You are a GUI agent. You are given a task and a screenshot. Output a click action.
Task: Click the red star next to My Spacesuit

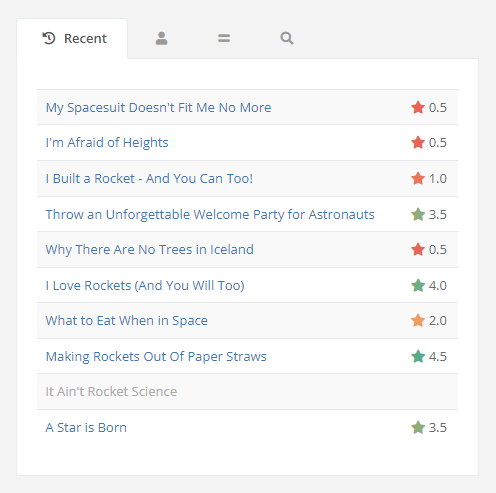[418, 107]
